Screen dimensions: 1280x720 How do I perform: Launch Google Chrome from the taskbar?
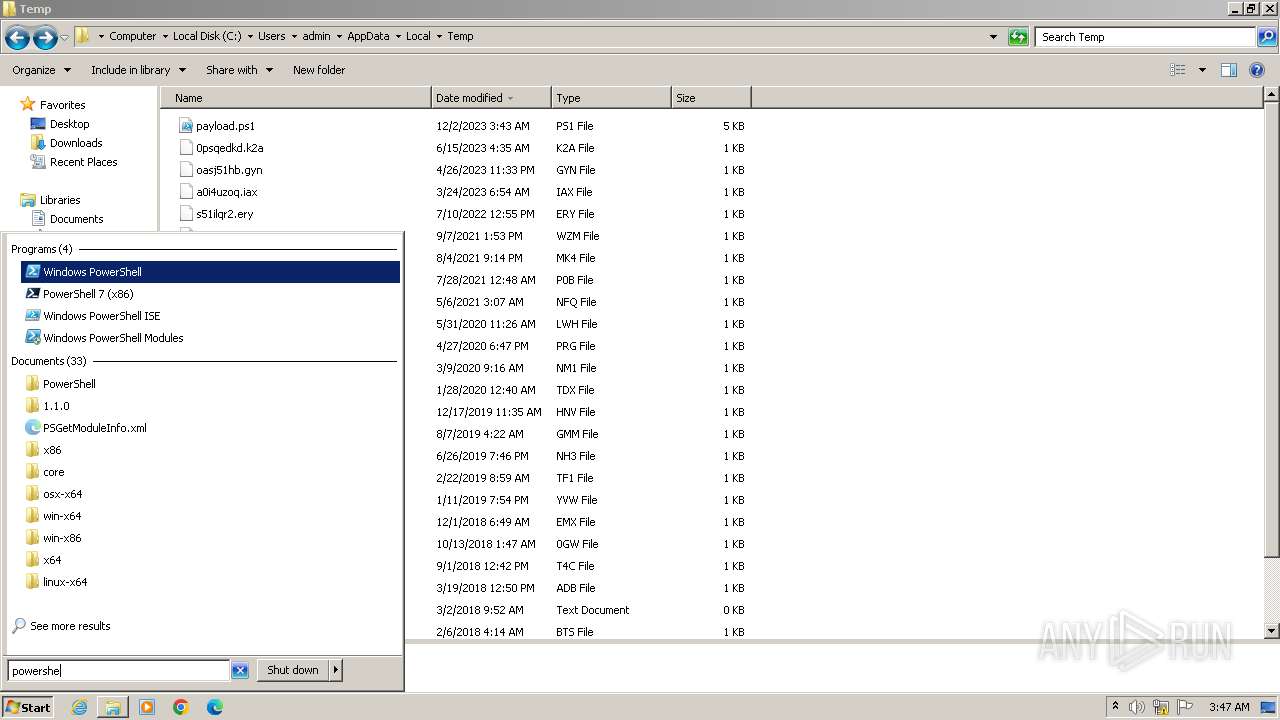click(181, 707)
